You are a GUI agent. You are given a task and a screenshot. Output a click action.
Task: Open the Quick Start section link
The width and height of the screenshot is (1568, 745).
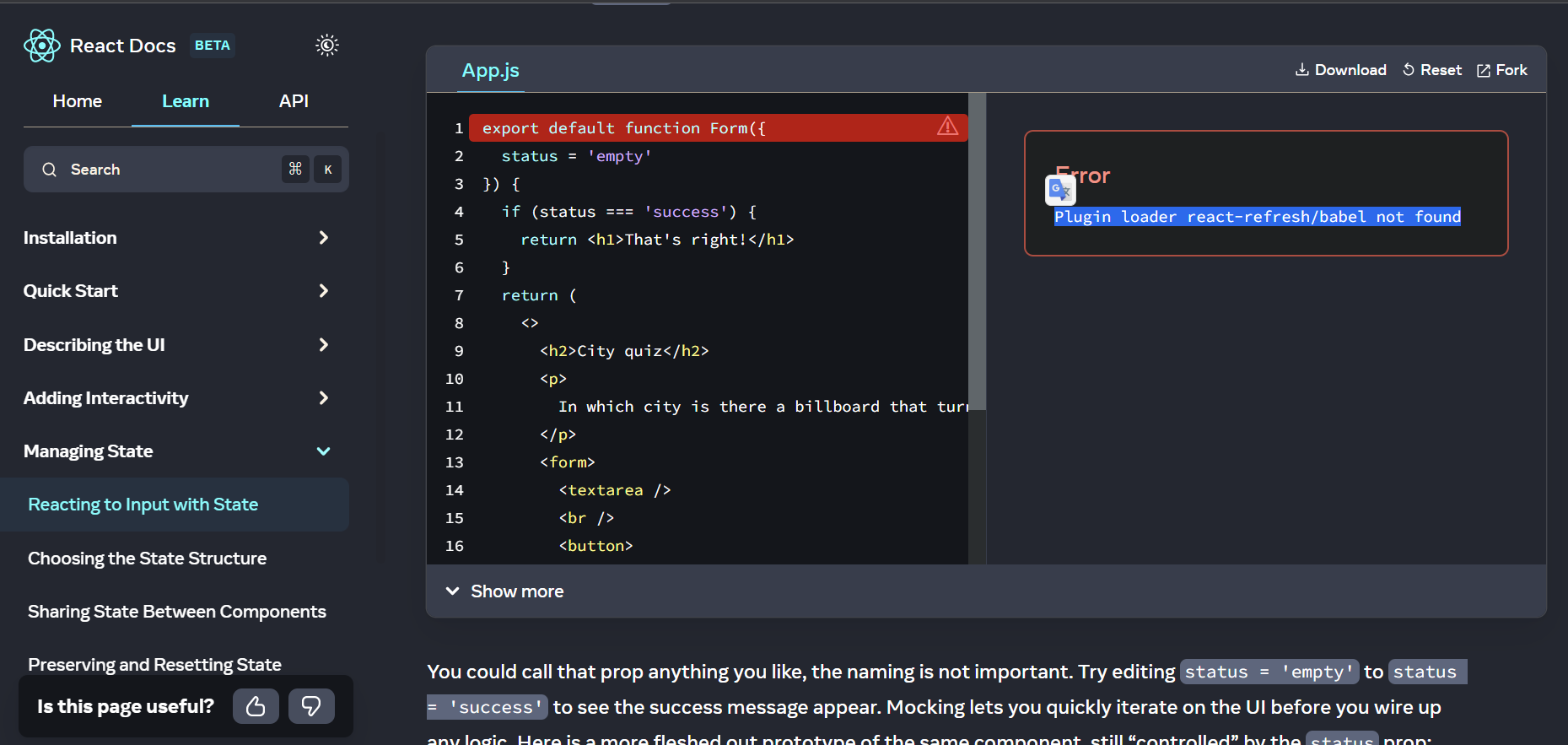coord(71,291)
